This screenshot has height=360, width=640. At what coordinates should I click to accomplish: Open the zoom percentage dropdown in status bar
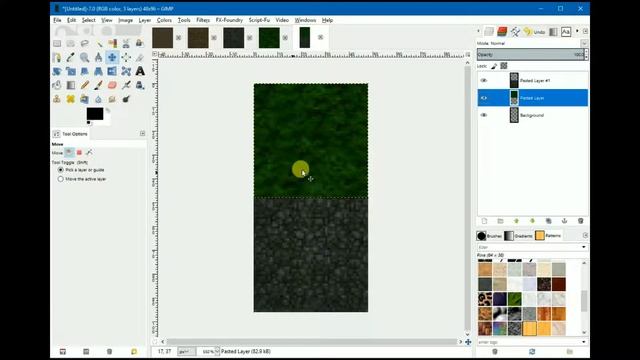[x=217, y=351]
